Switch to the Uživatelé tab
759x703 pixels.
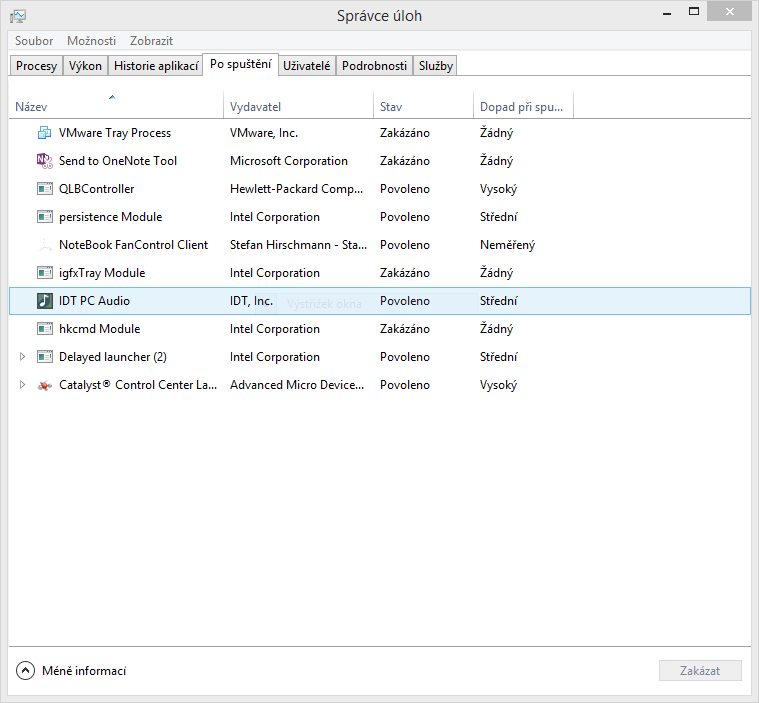(306, 66)
